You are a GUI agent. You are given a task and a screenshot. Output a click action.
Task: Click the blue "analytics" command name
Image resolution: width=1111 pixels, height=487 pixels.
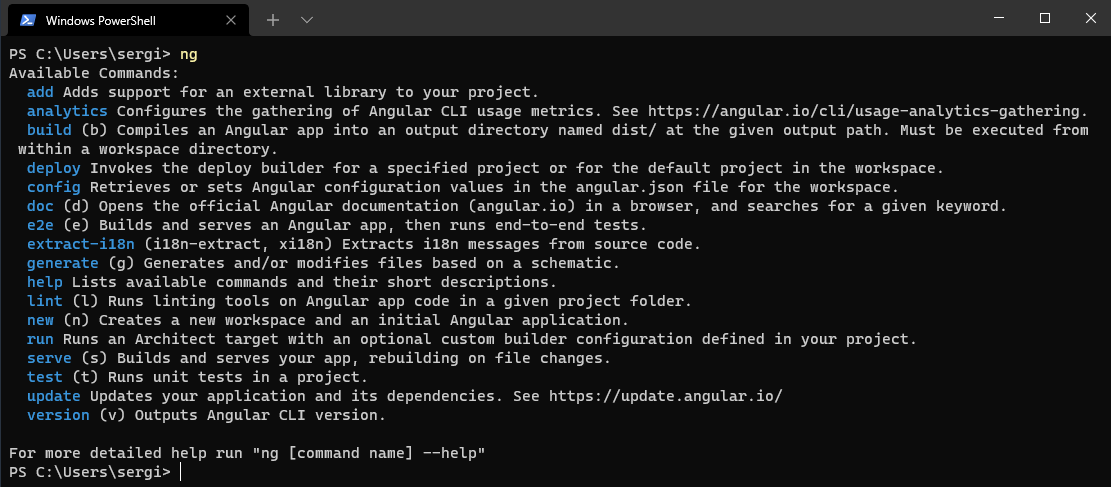point(67,111)
